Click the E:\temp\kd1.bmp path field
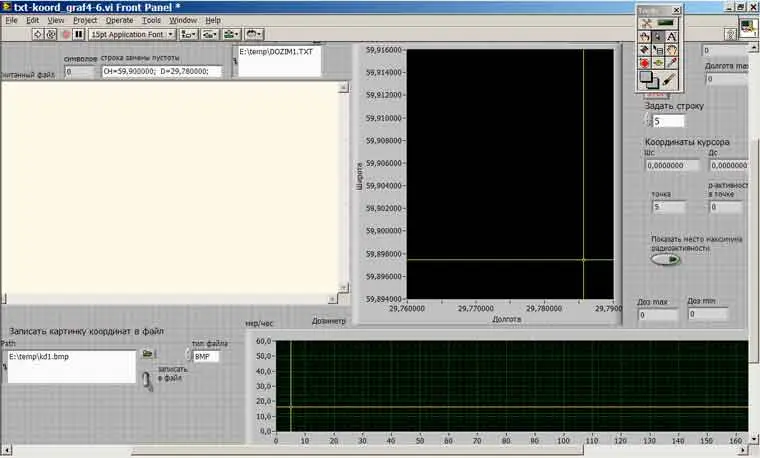 coord(69,366)
